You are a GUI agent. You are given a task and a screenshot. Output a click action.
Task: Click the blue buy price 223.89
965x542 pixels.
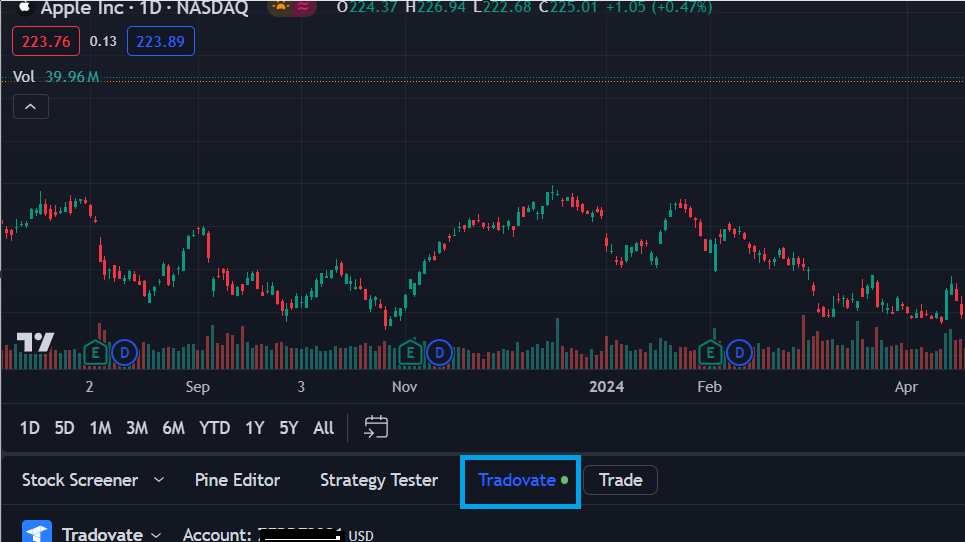161,41
